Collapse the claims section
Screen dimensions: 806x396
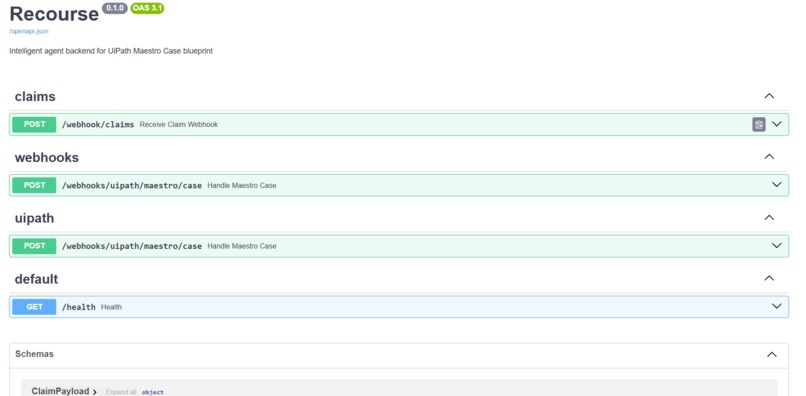769,96
